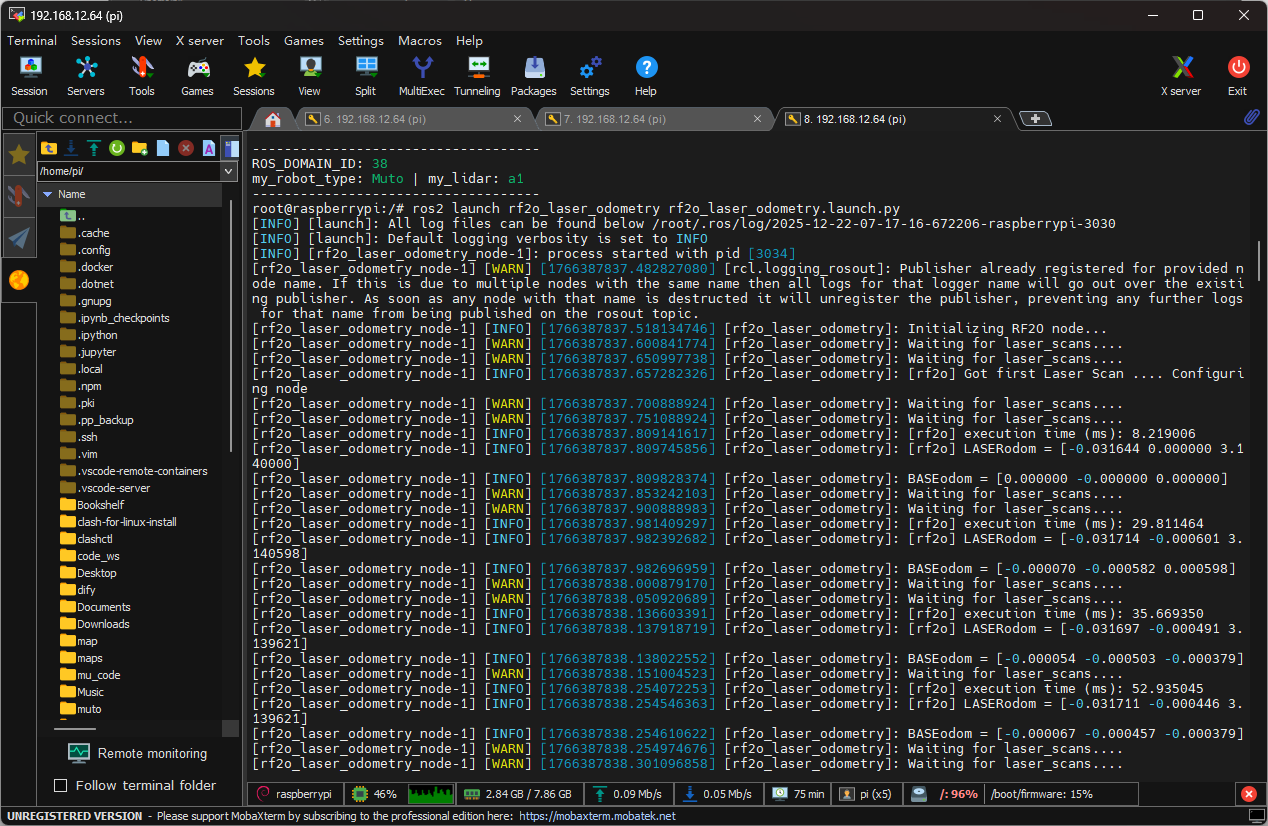This screenshot has height=826, width=1268.
Task: Click the Remote monitoring button
Action: click(x=138, y=753)
